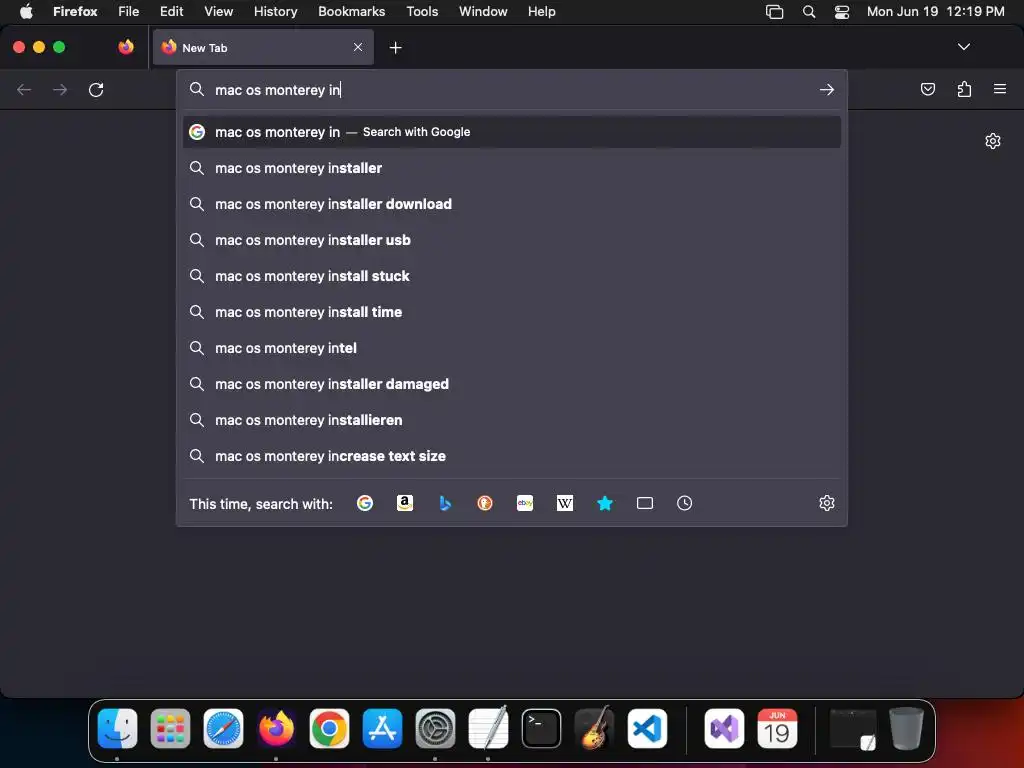Viewport: 1024px width, 768px height.
Task: Open the Apple menu
Action: click(x=26, y=11)
